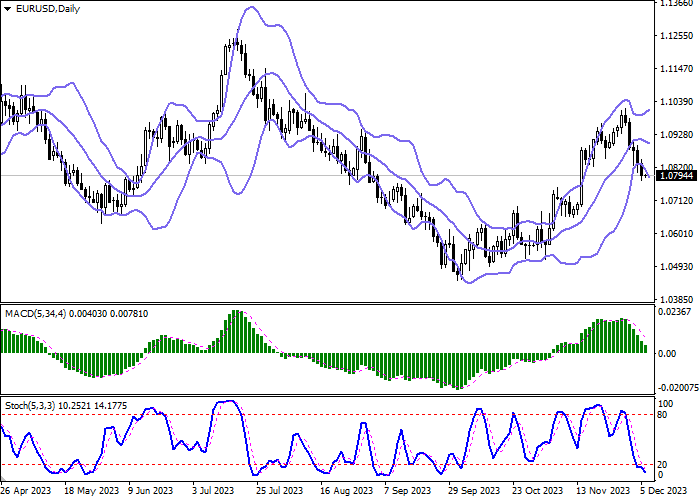Select the EURUSD,Daily chart title
The height and width of the screenshot is (500, 700).
click(x=48, y=9)
